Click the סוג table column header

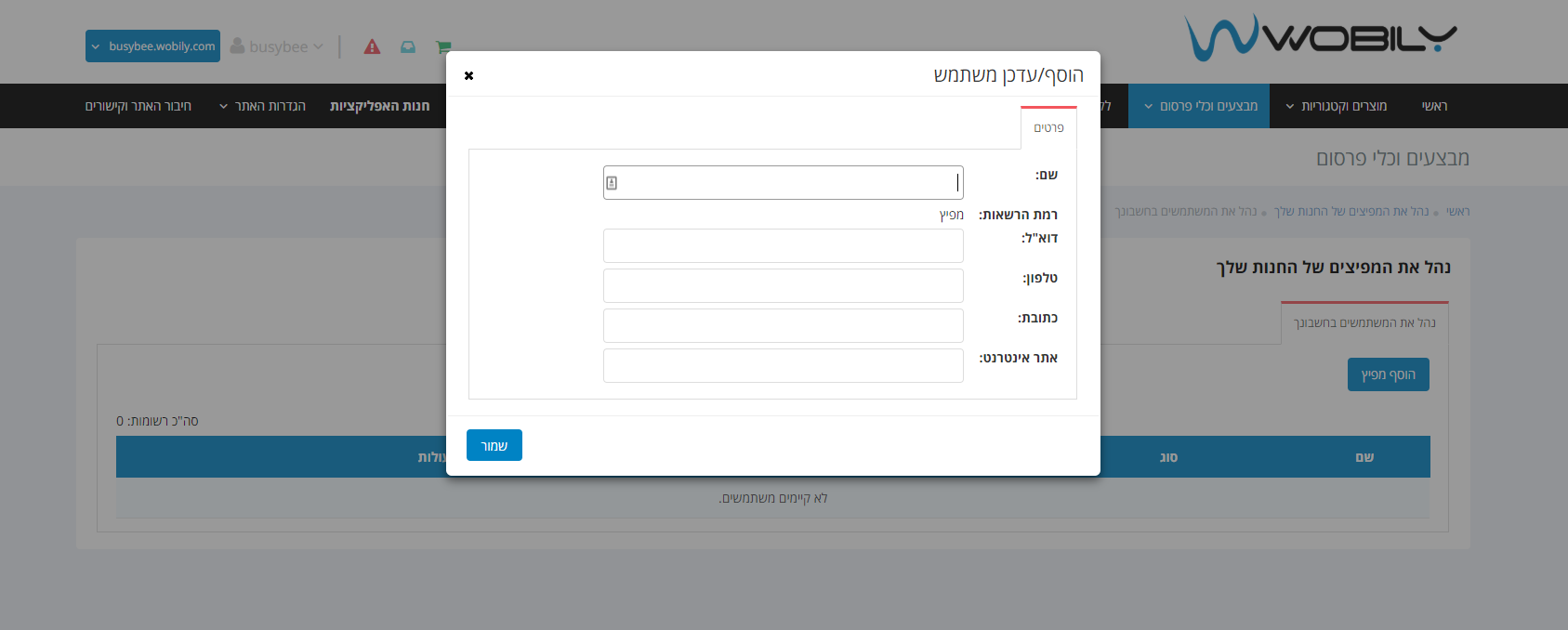(1168, 457)
